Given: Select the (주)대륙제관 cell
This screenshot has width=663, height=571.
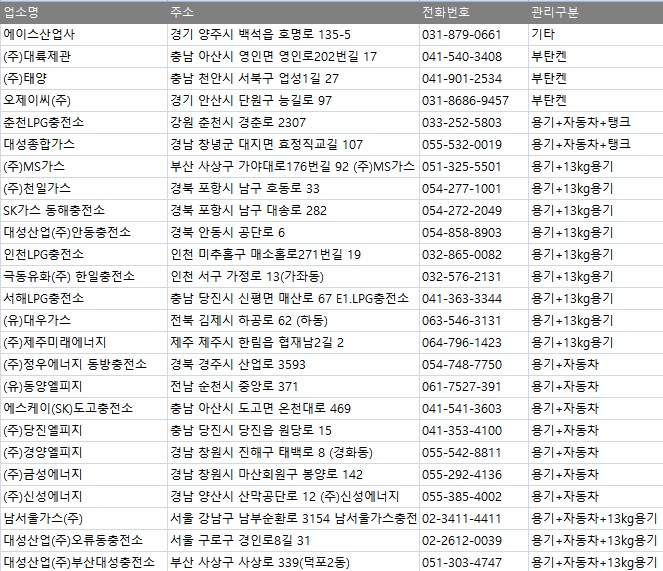Looking at the screenshot, I should [x=84, y=57].
